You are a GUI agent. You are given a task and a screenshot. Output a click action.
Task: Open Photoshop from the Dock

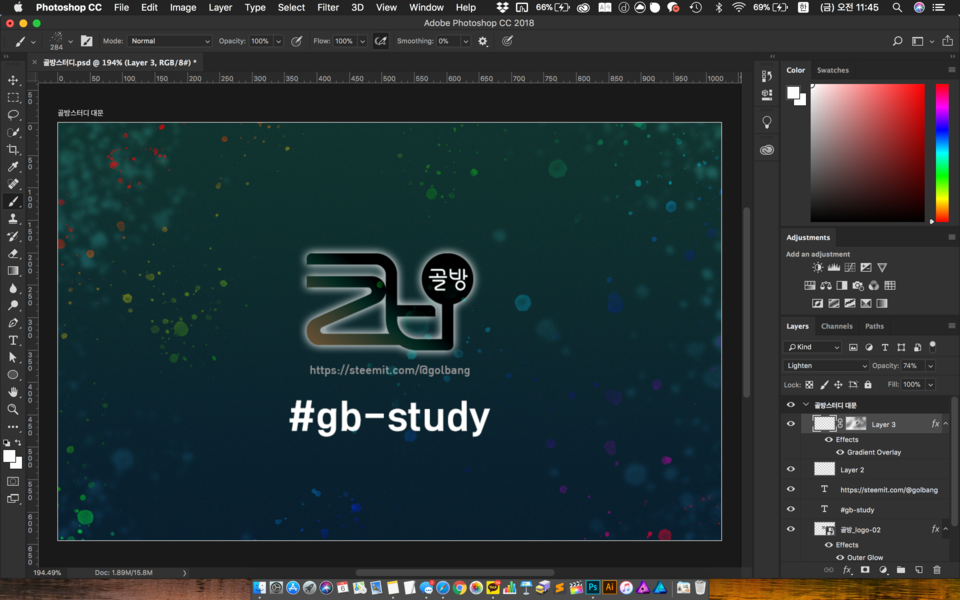[592, 588]
